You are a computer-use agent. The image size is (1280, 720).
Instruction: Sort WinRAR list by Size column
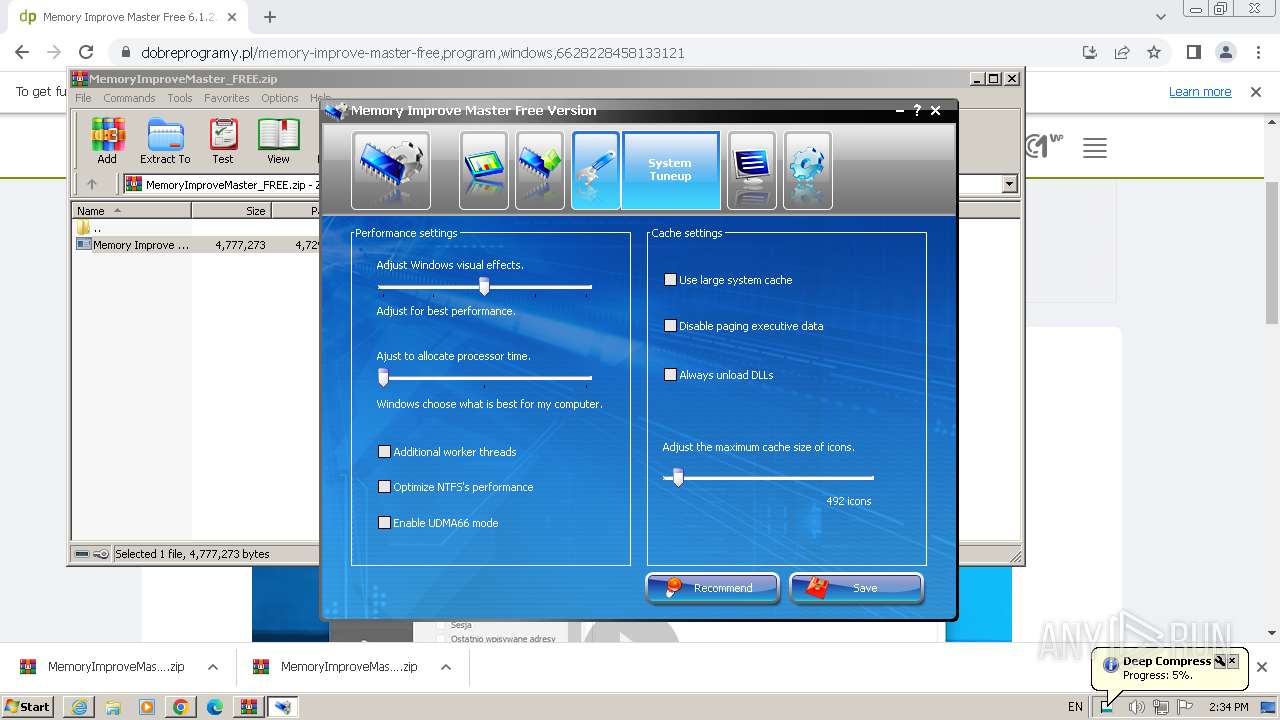point(231,211)
